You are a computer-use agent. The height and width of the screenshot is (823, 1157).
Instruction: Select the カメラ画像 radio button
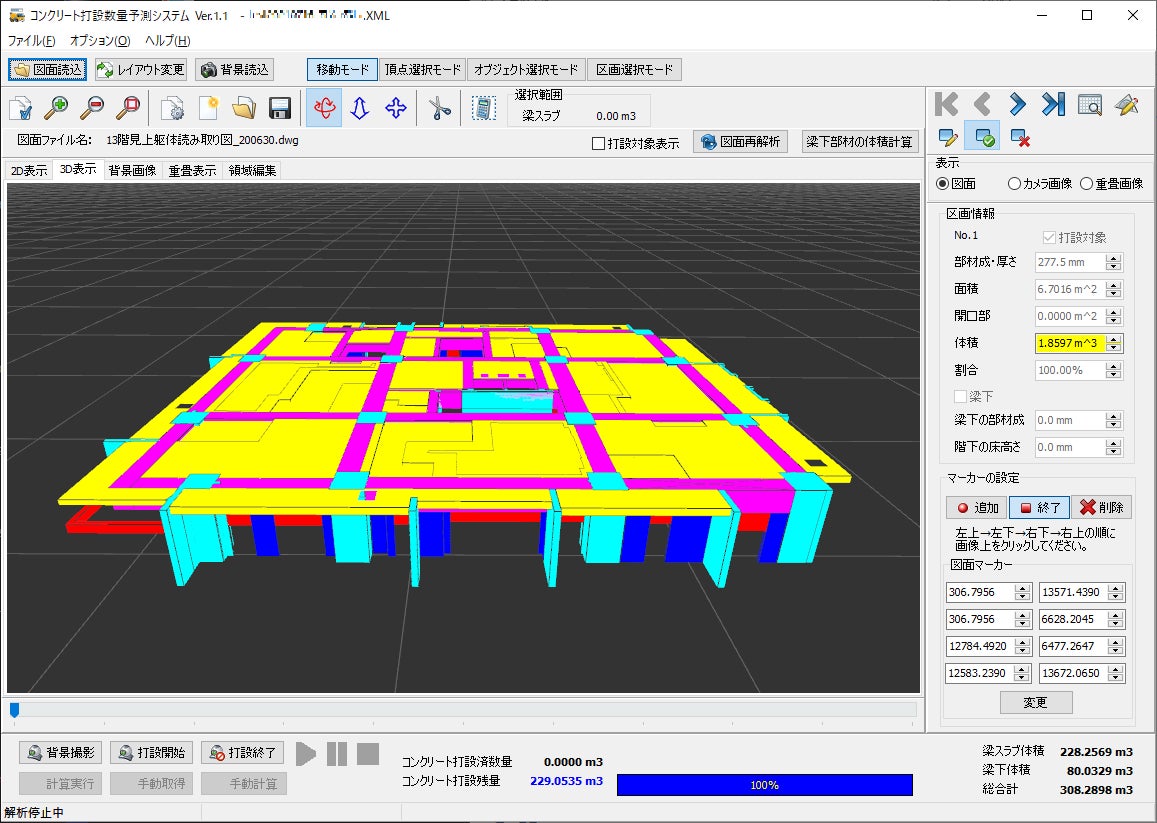tap(1015, 184)
